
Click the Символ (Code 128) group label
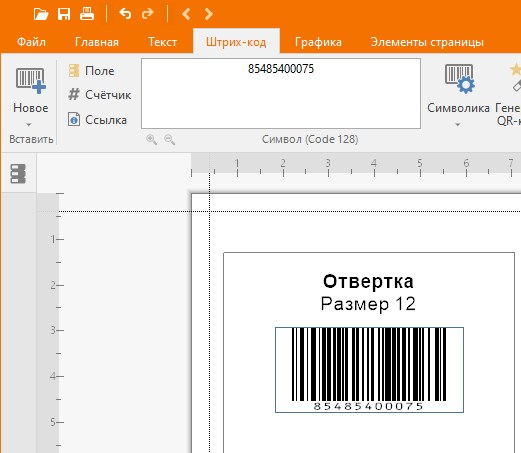tap(310, 139)
